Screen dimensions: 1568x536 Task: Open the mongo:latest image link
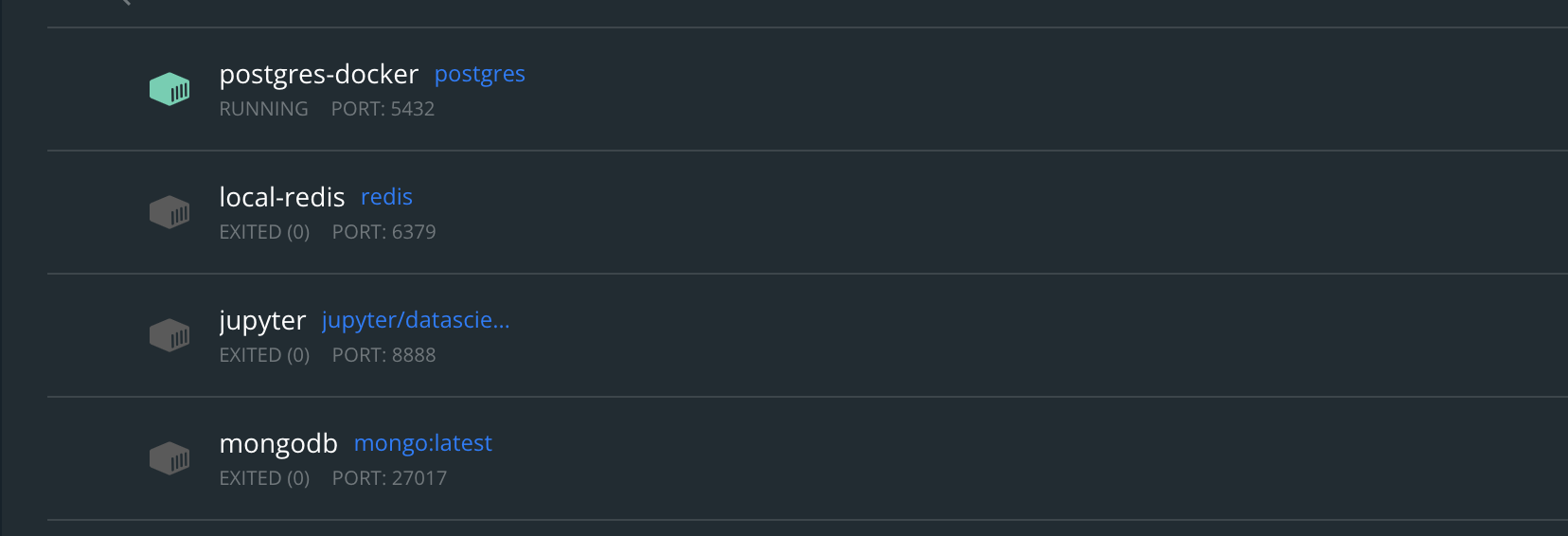click(422, 443)
